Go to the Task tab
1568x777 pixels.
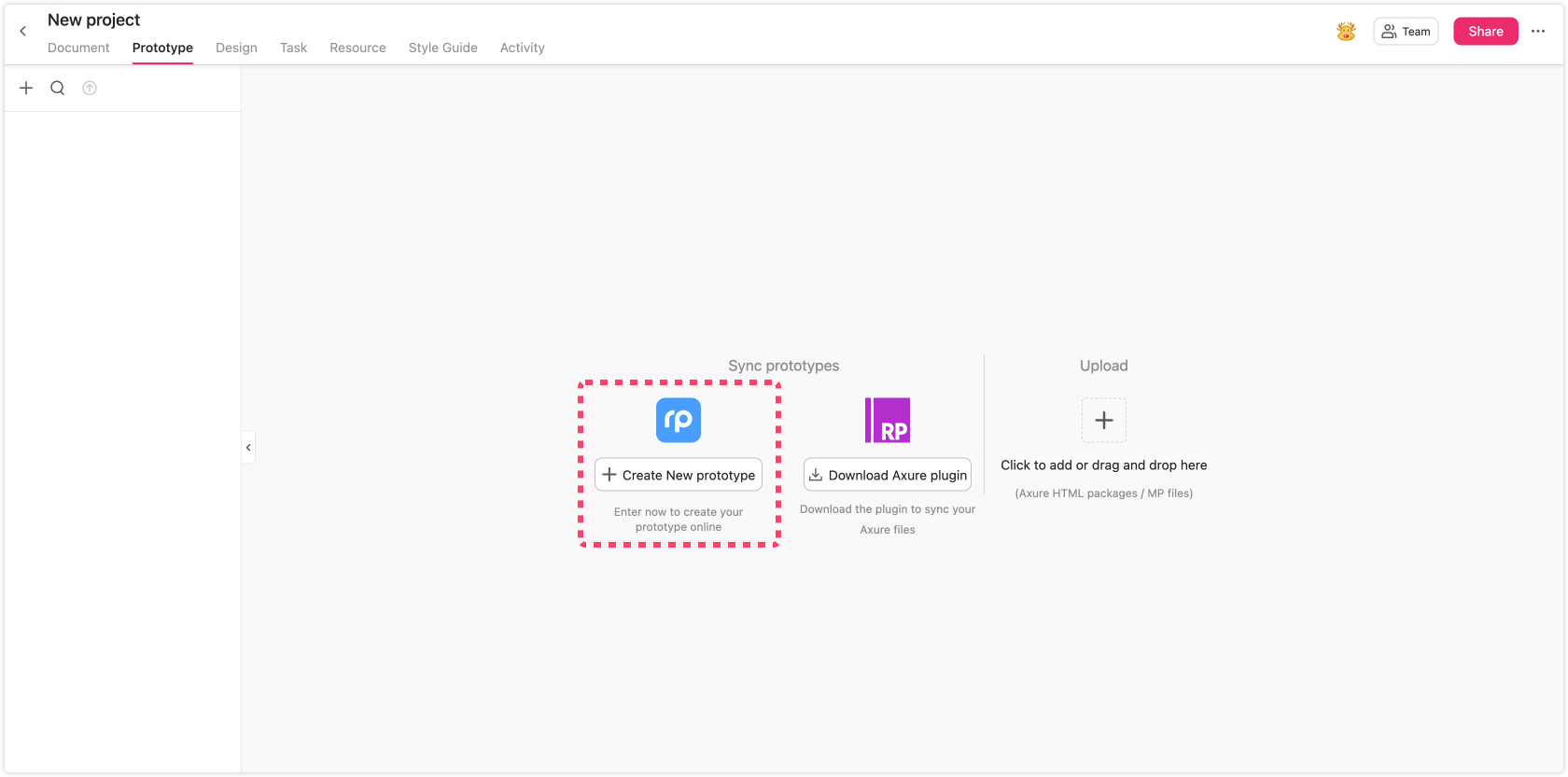tap(293, 48)
